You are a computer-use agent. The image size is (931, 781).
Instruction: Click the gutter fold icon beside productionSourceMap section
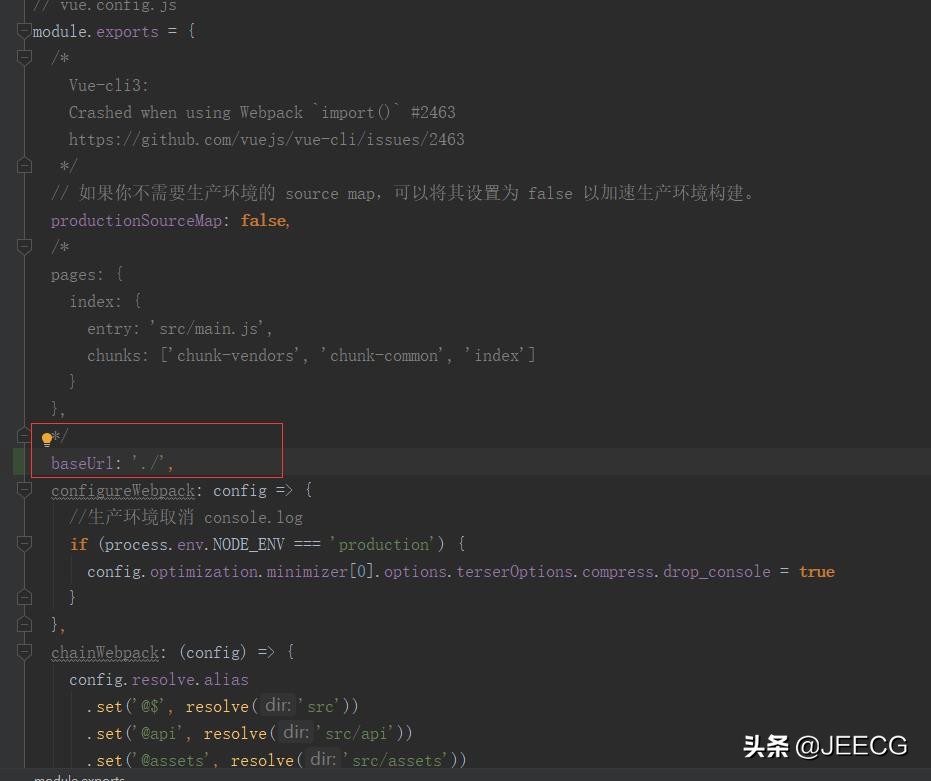point(24,164)
